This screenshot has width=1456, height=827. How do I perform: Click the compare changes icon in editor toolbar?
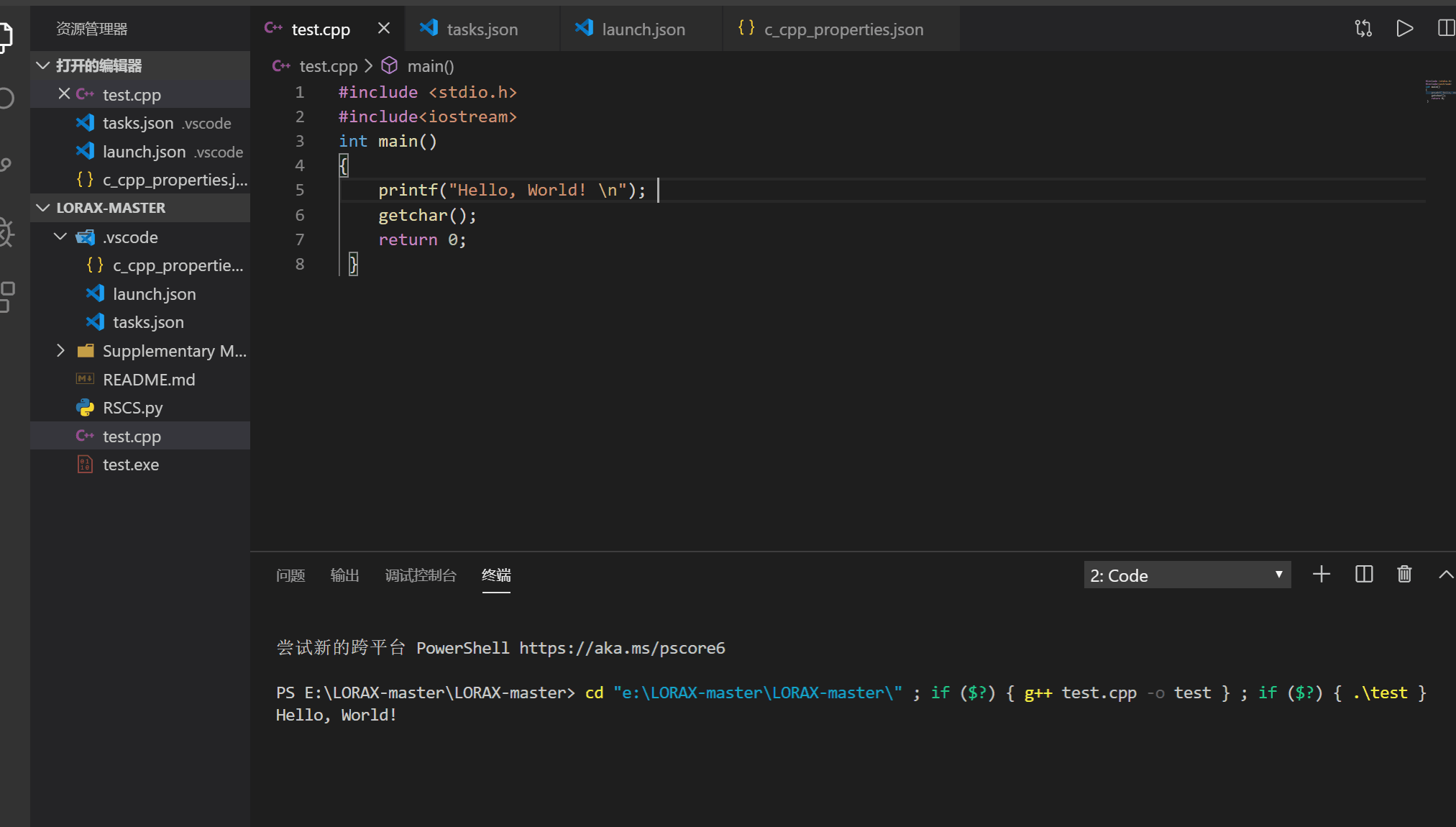click(x=1363, y=29)
